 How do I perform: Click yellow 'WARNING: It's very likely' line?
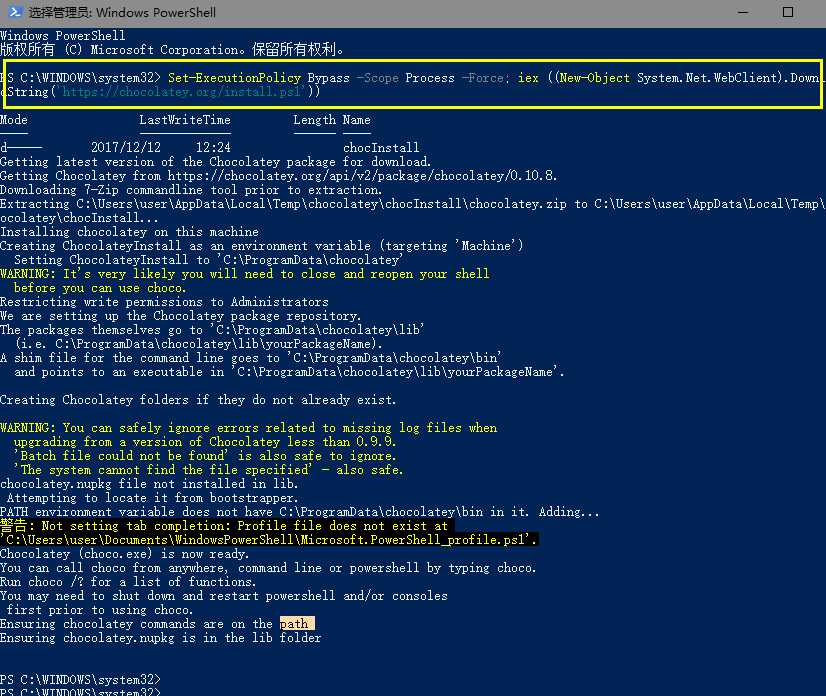coord(245,274)
